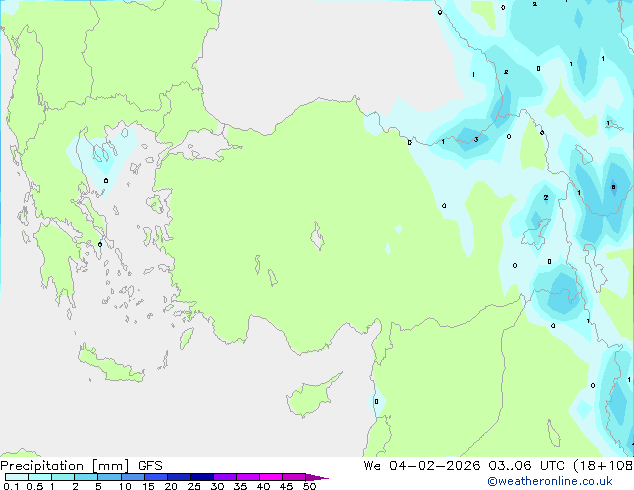Click the 45–50 mm legend swatch
The image size is (634, 490).
[294, 477]
